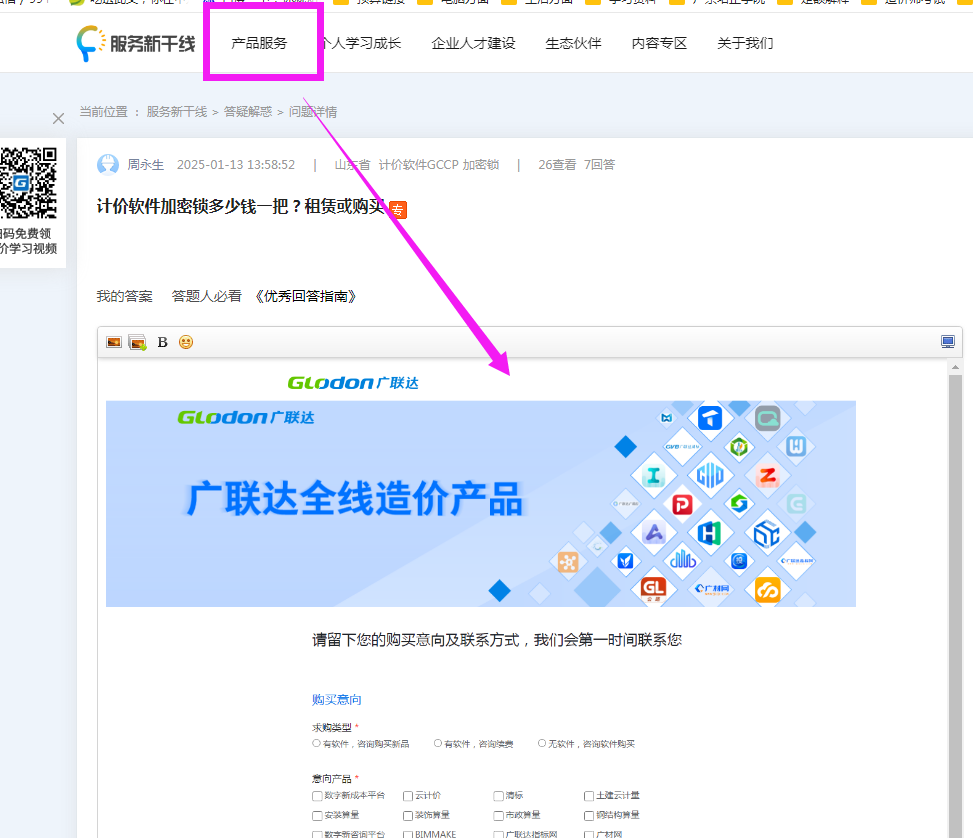Click the multi-image upload icon in the editor

[x=137, y=342]
